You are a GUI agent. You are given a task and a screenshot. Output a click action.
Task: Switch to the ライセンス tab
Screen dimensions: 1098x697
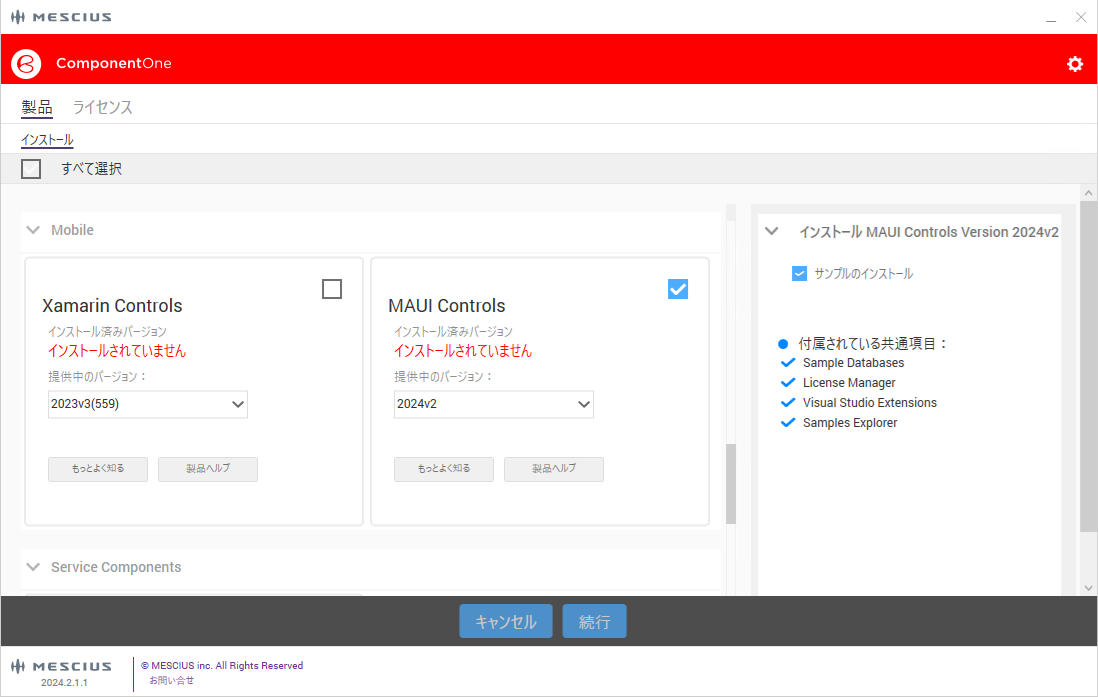coord(102,107)
